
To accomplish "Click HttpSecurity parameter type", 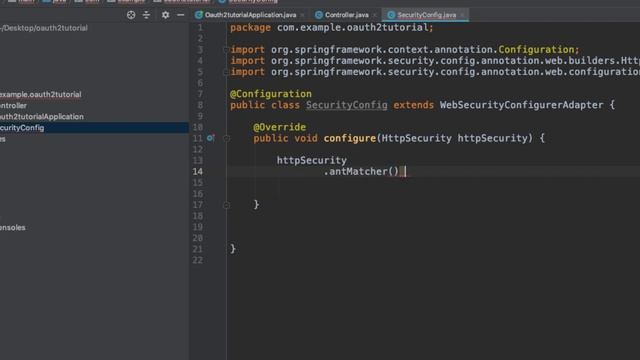I will [416, 138].
